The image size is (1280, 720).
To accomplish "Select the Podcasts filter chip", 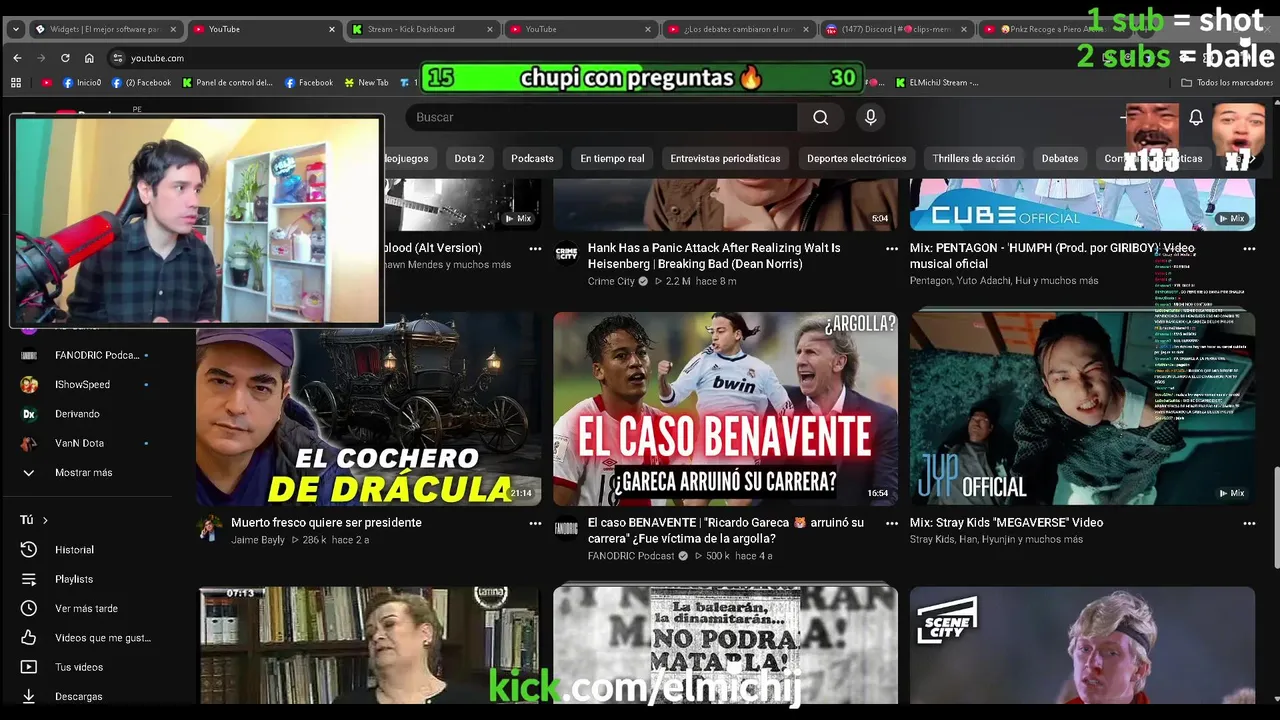I will tap(532, 158).
